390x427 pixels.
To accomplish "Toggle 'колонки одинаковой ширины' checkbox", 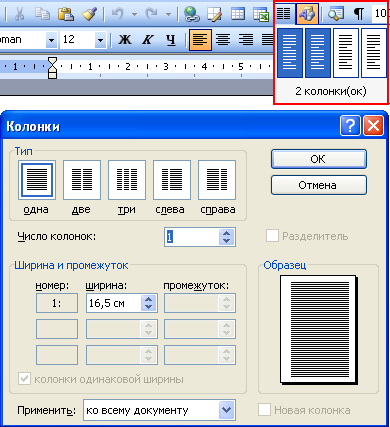I will 24,379.
